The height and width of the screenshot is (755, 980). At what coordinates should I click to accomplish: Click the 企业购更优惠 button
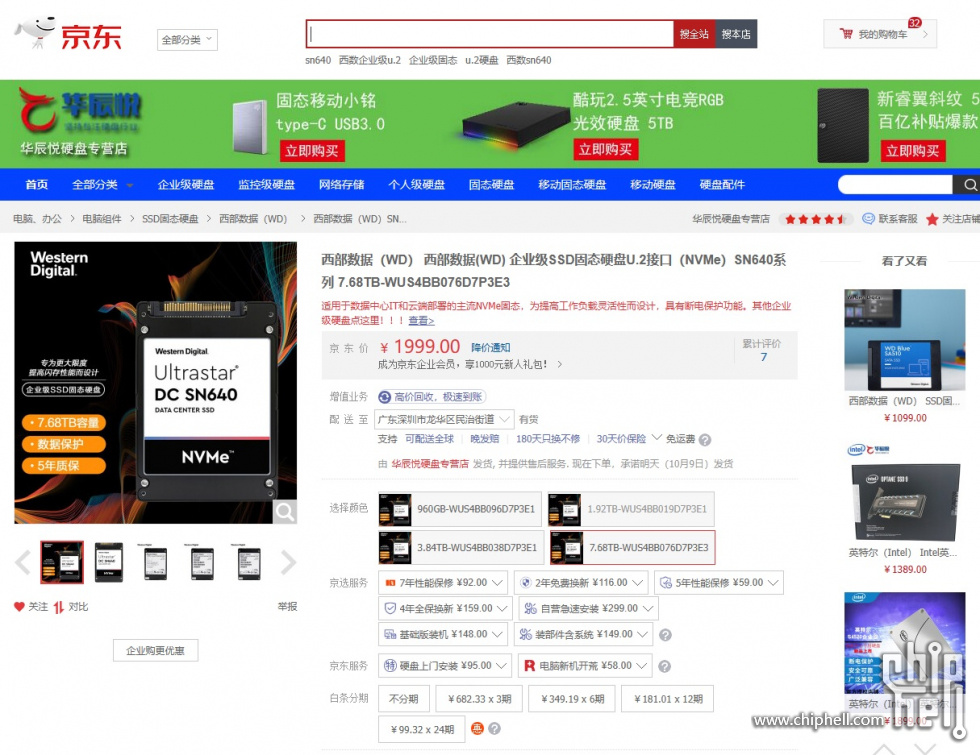click(156, 651)
